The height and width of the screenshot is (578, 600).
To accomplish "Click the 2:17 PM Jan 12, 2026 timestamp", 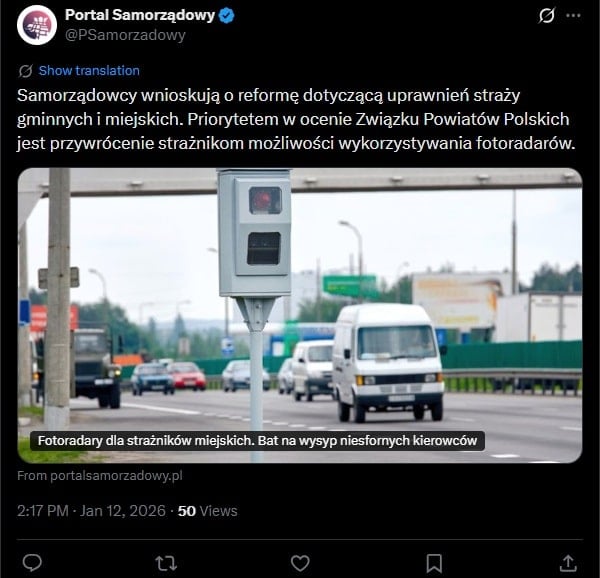I will click(91, 511).
